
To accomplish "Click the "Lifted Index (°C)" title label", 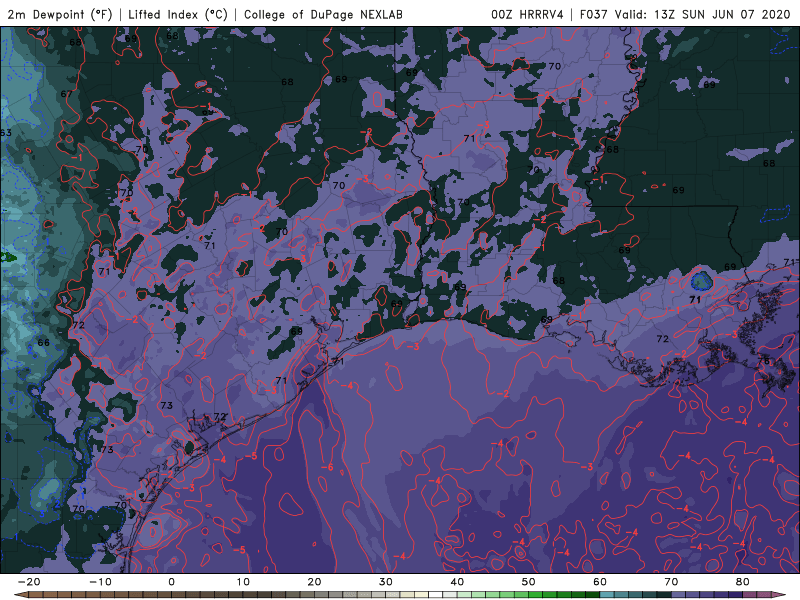I will tap(178, 14).
